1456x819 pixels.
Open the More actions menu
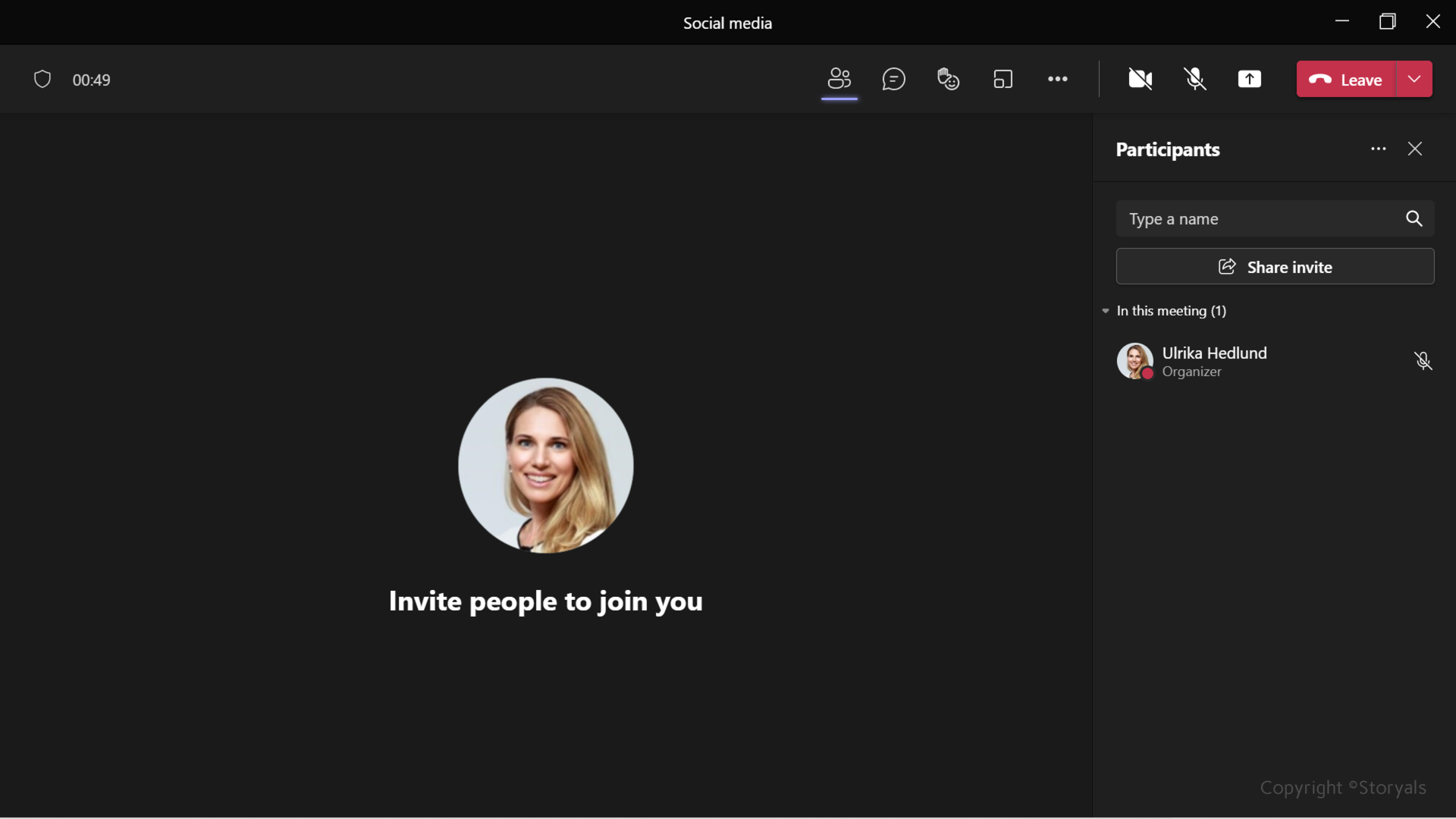tap(1057, 79)
